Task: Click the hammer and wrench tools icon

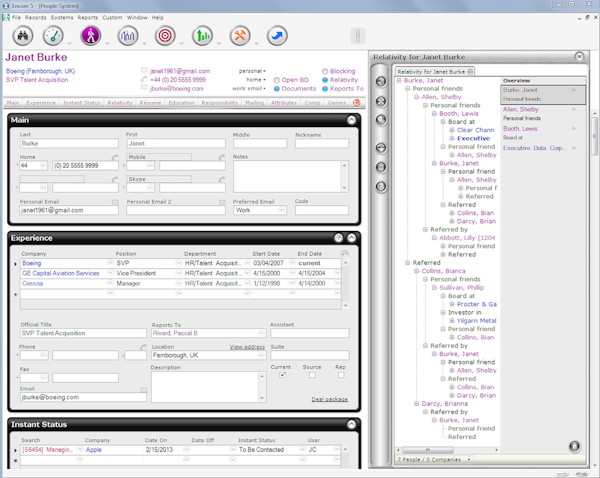Action: click(x=240, y=36)
